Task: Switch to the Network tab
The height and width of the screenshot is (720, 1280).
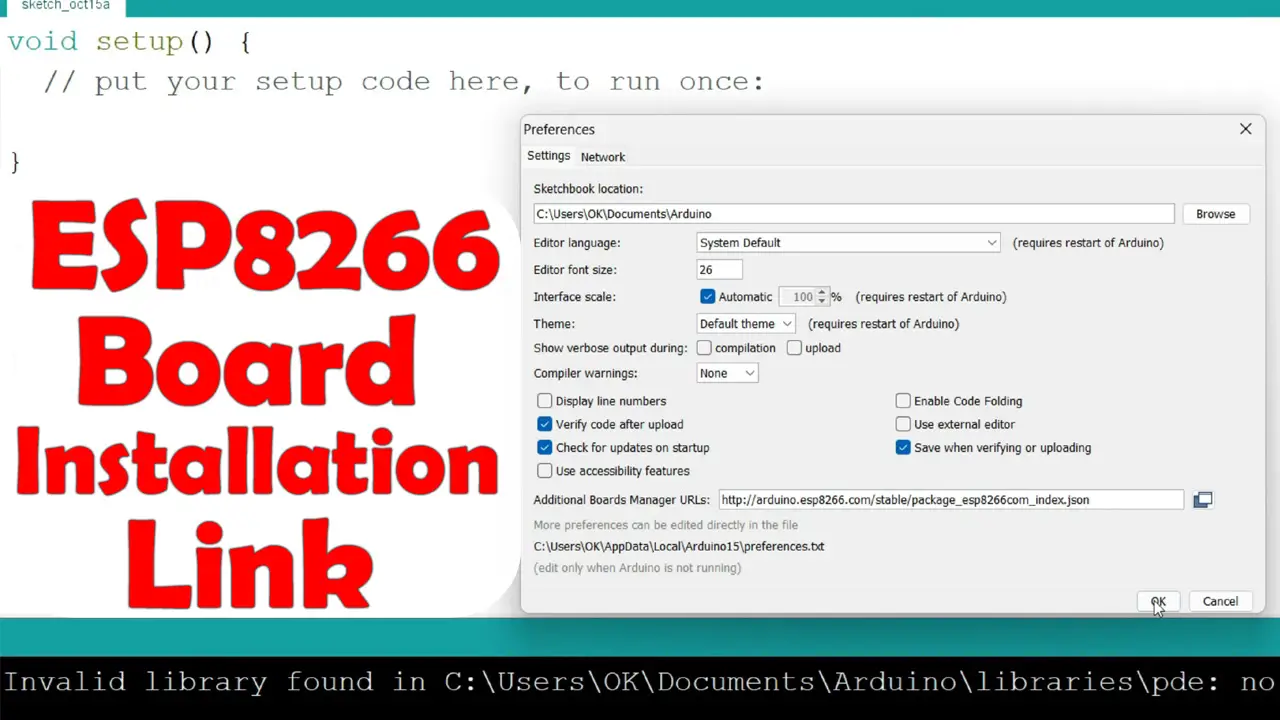Action: (603, 157)
